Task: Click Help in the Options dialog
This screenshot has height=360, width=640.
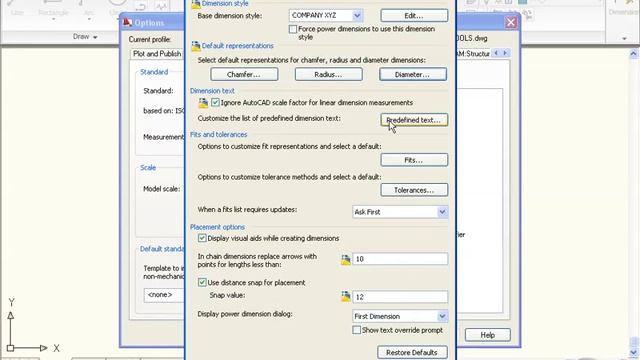Action: [x=487, y=335]
